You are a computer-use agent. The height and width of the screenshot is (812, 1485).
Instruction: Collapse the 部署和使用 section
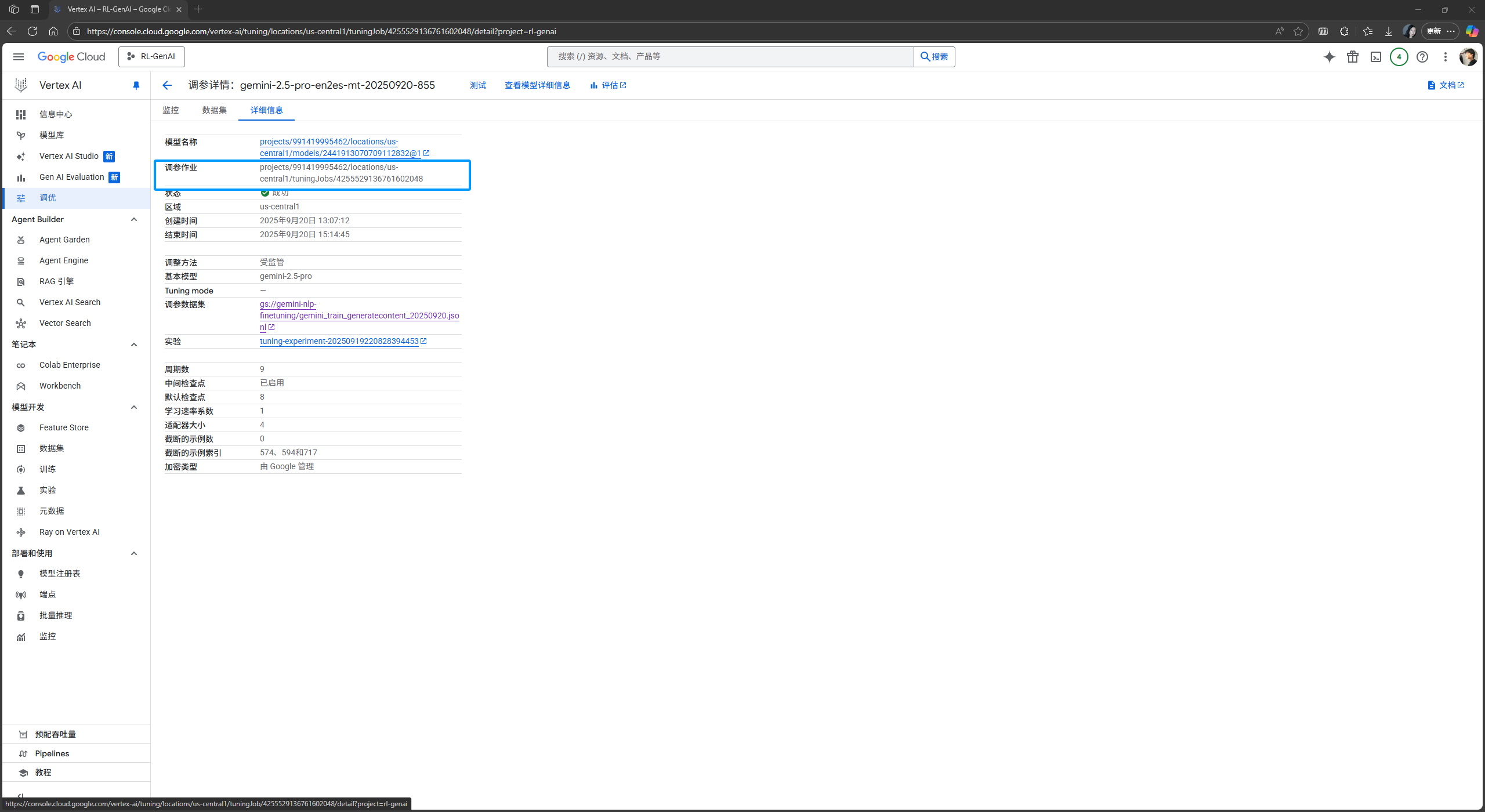pyautogui.click(x=134, y=553)
